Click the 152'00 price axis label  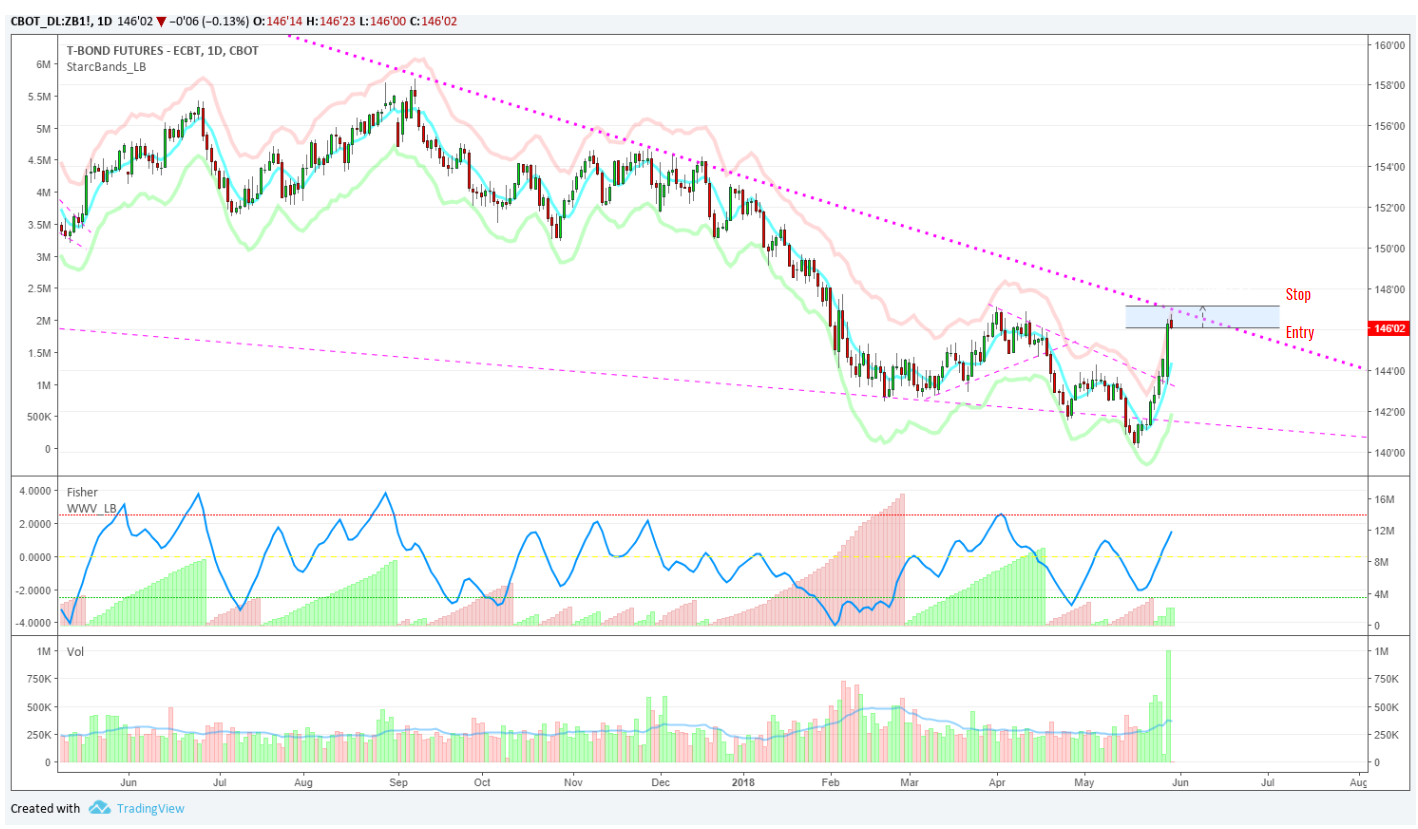[x=1389, y=209]
